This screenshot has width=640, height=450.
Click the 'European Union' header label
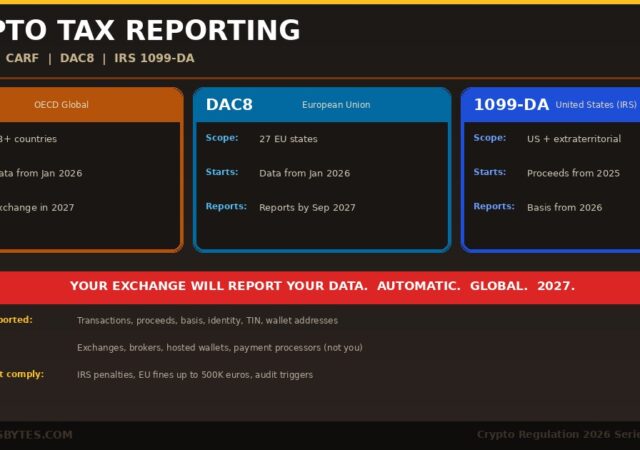click(336, 105)
